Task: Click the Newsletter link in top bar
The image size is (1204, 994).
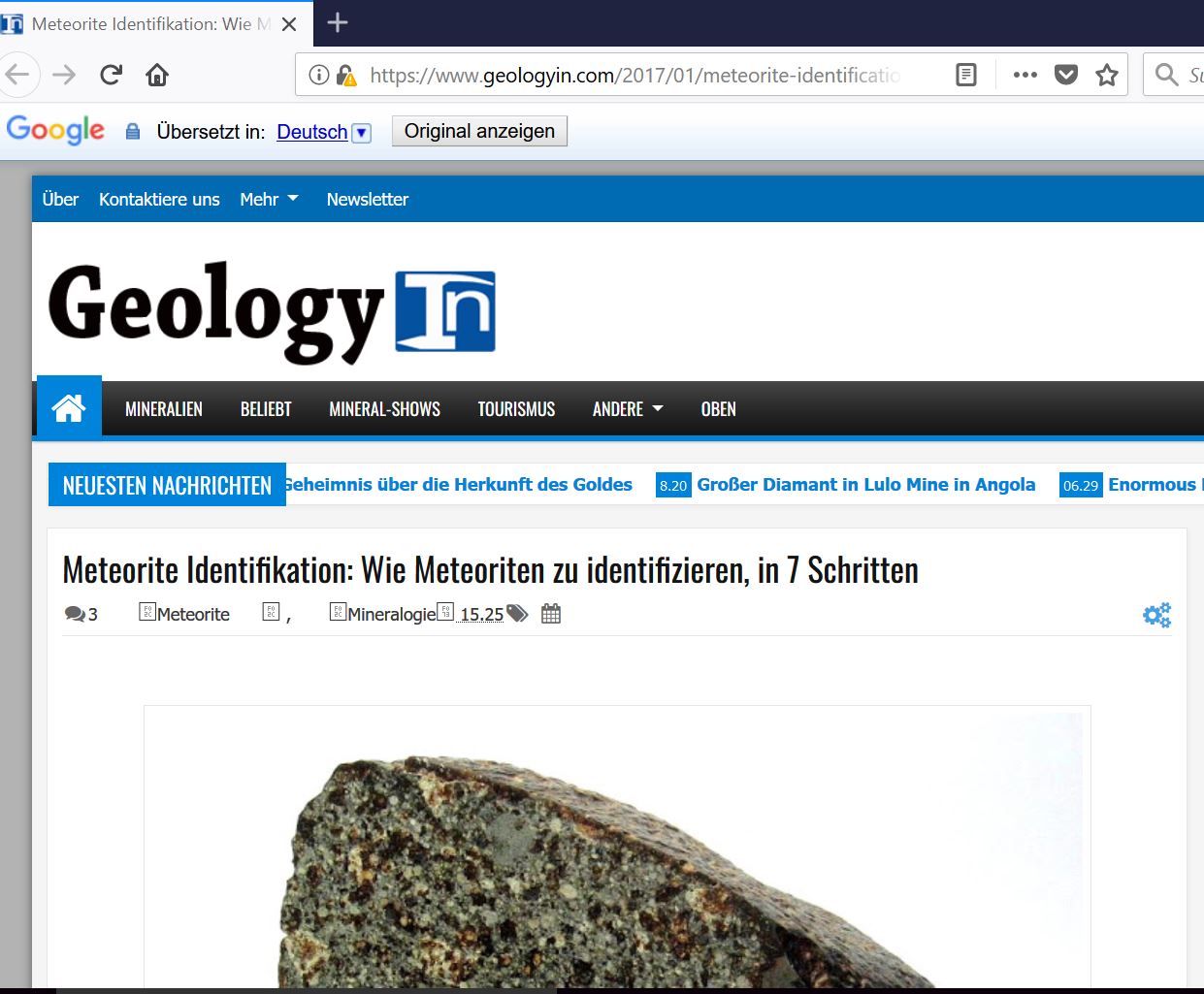Action: (x=367, y=199)
